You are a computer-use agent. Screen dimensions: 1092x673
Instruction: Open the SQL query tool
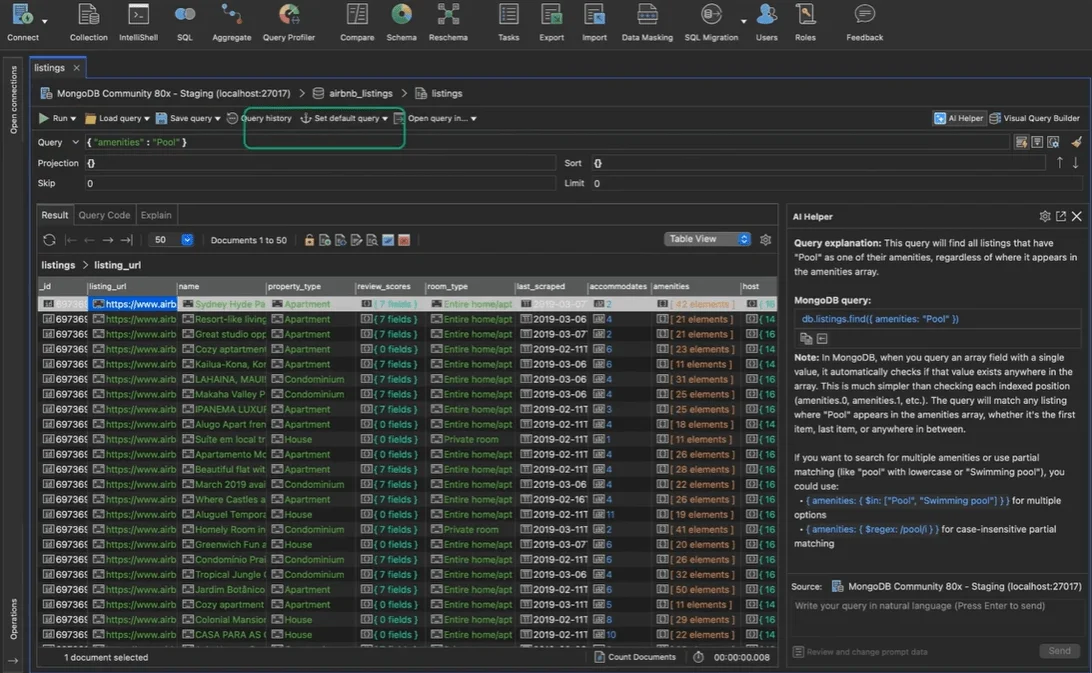[185, 22]
